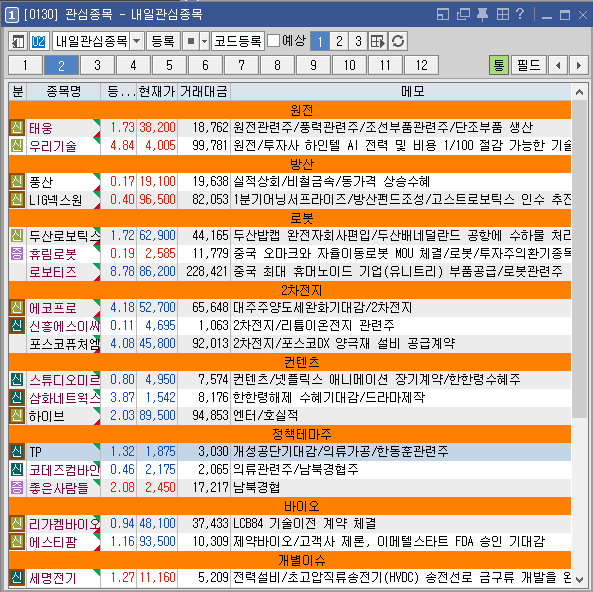Click the scrollbar up arrow
The image size is (593, 592).
coord(579,92)
